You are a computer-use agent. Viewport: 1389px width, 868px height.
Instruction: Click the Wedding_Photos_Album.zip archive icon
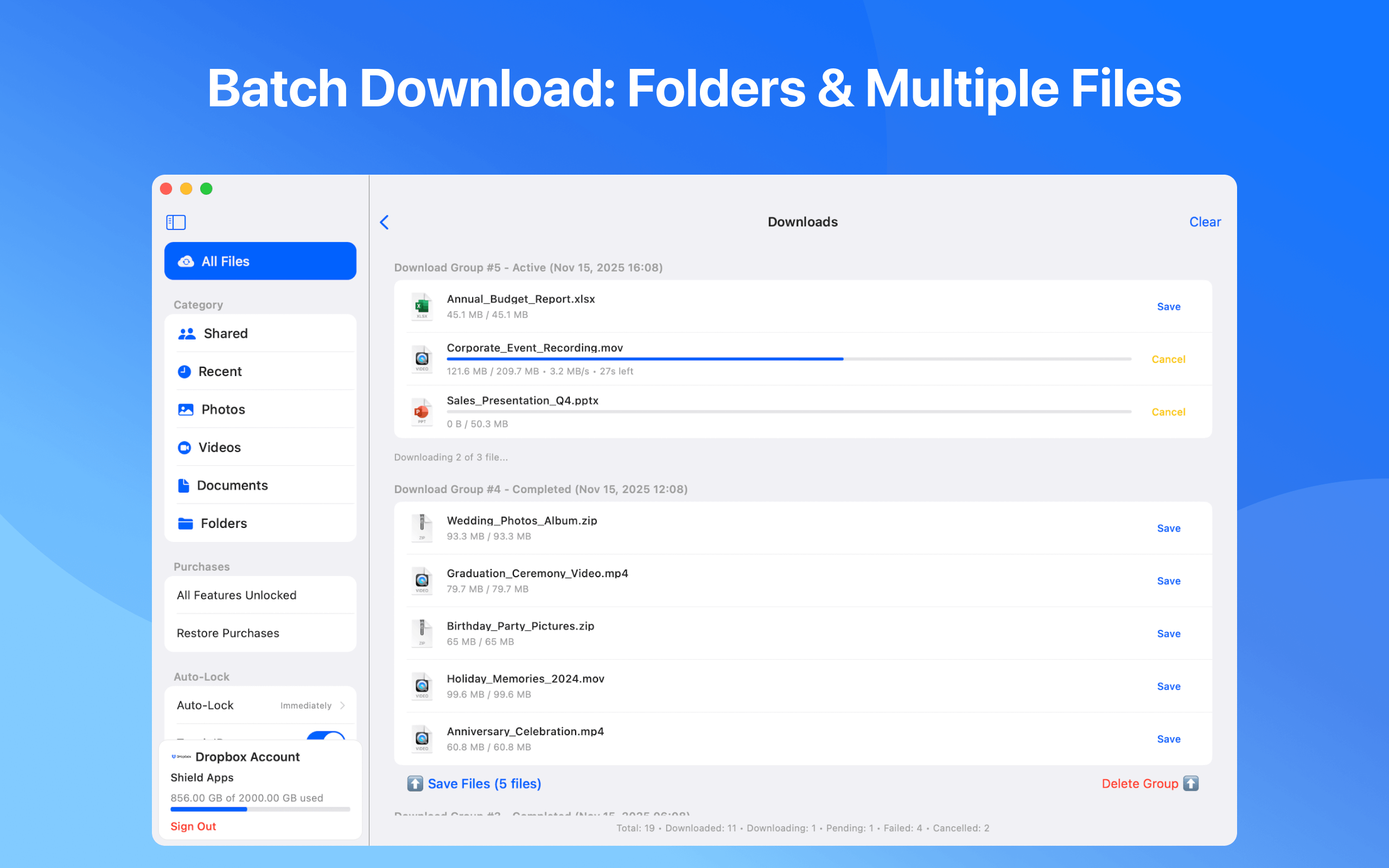(422, 528)
